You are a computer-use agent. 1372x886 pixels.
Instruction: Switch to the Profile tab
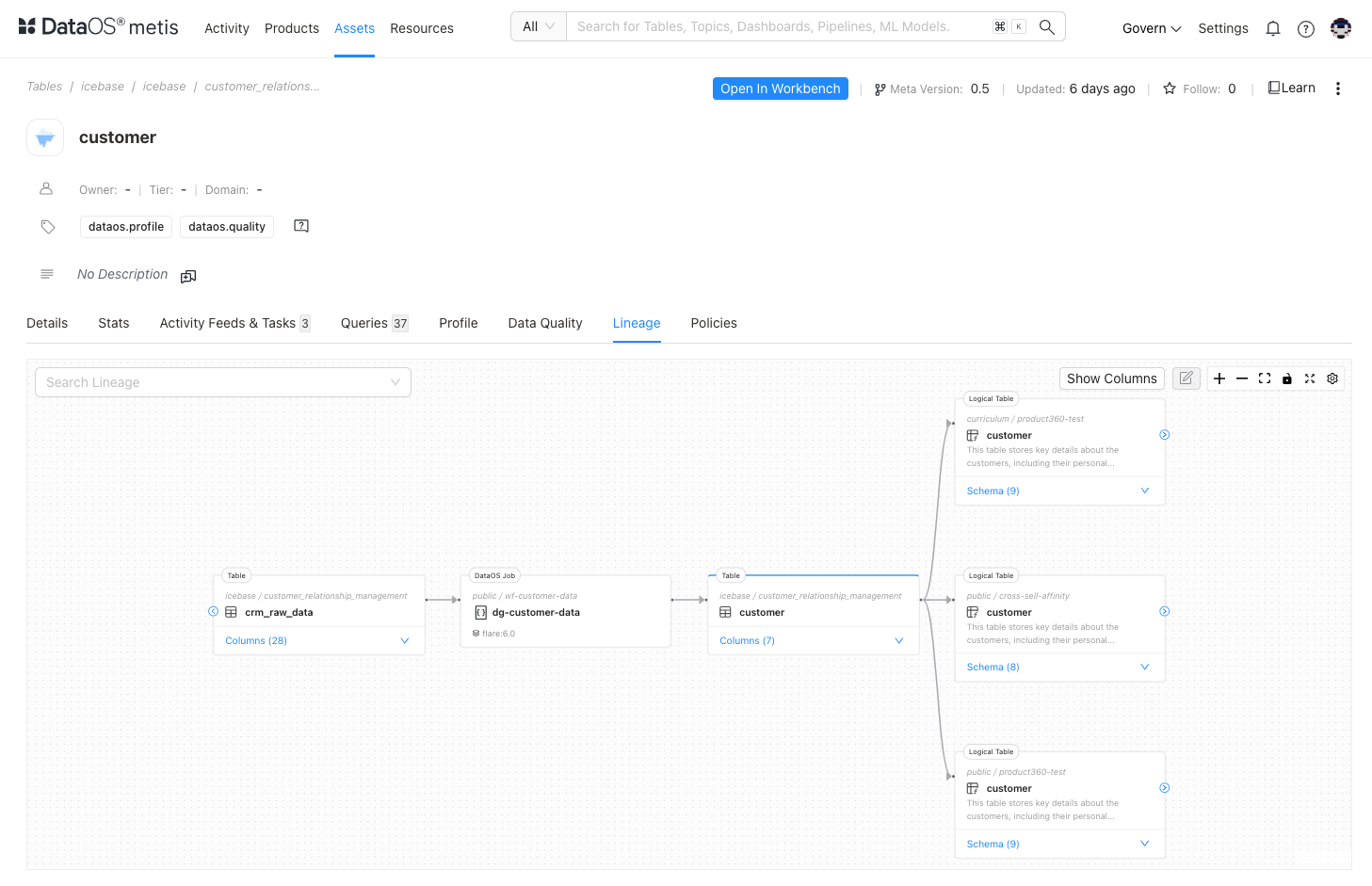[459, 323]
